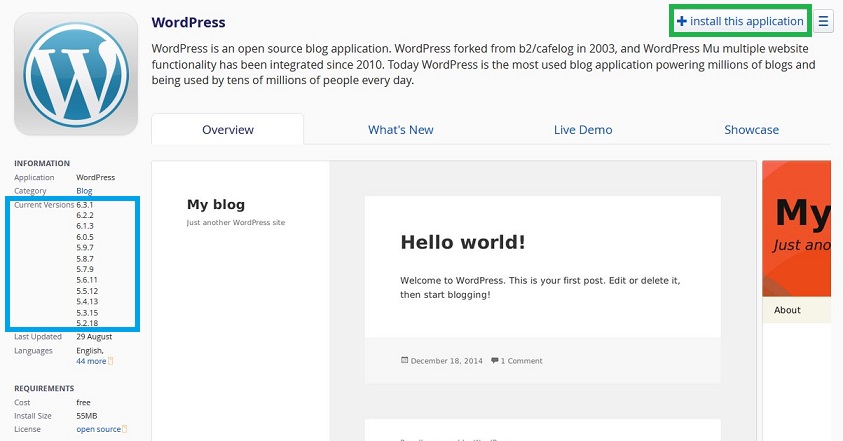Open the Blog category link
The height and width of the screenshot is (441, 843).
coord(85,190)
